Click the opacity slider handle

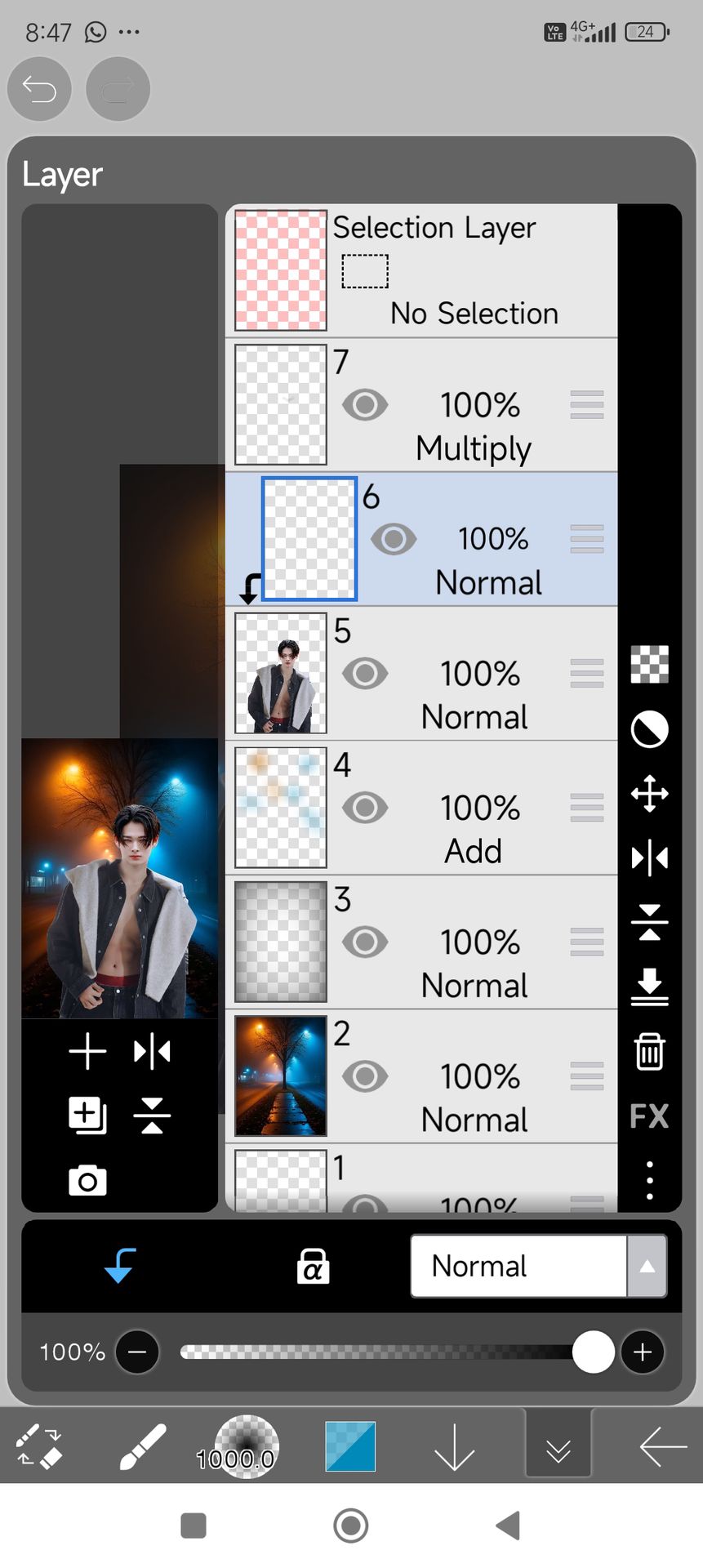[x=594, y=1352]
